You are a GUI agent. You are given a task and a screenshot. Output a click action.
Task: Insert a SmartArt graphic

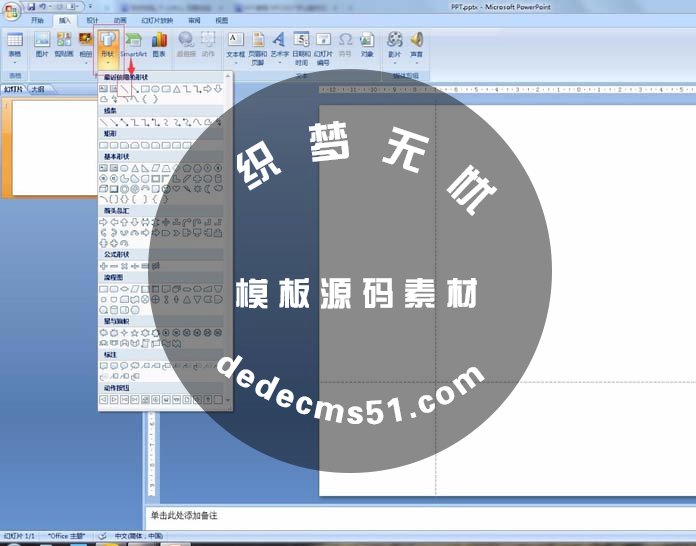pos(134,44)
